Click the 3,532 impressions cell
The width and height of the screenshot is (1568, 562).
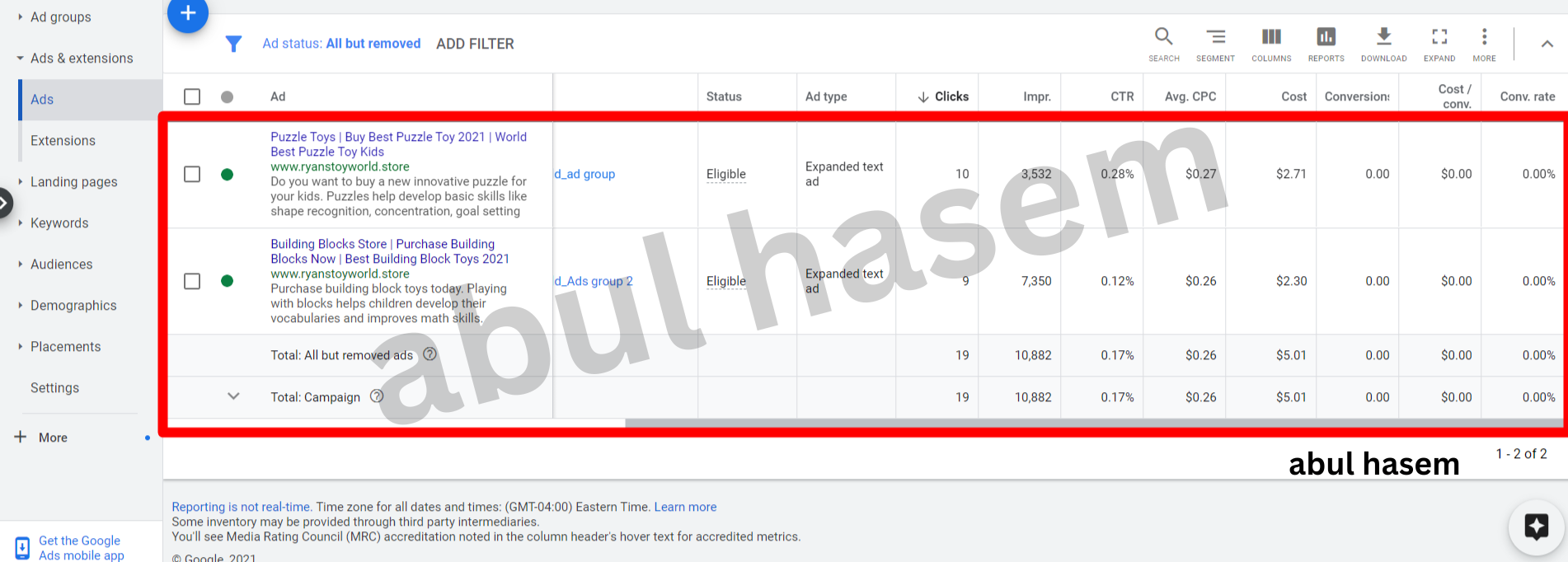[1036, 174]
